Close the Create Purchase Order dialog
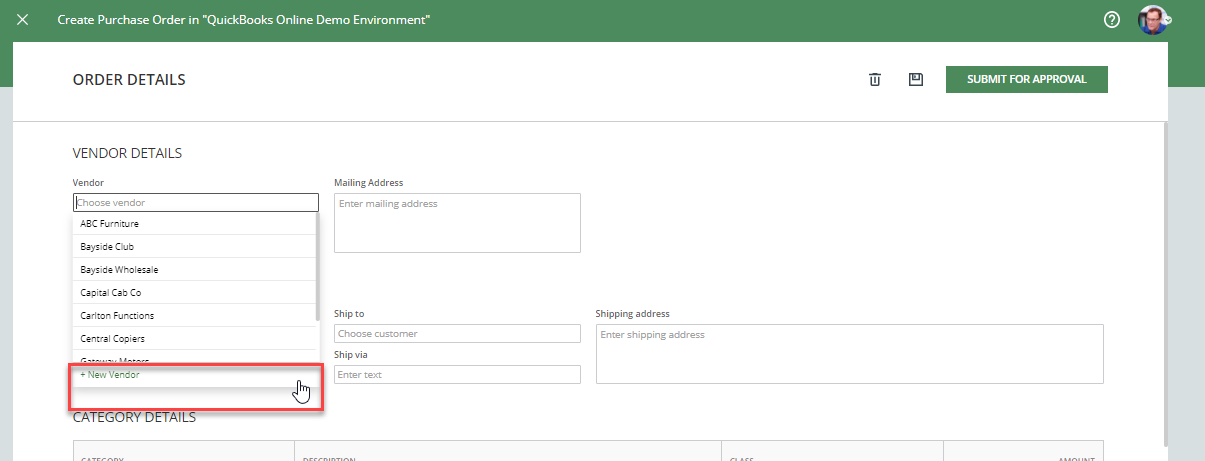Image resolution: width=1205 pixels, height=461 pixels. (23, 20)
